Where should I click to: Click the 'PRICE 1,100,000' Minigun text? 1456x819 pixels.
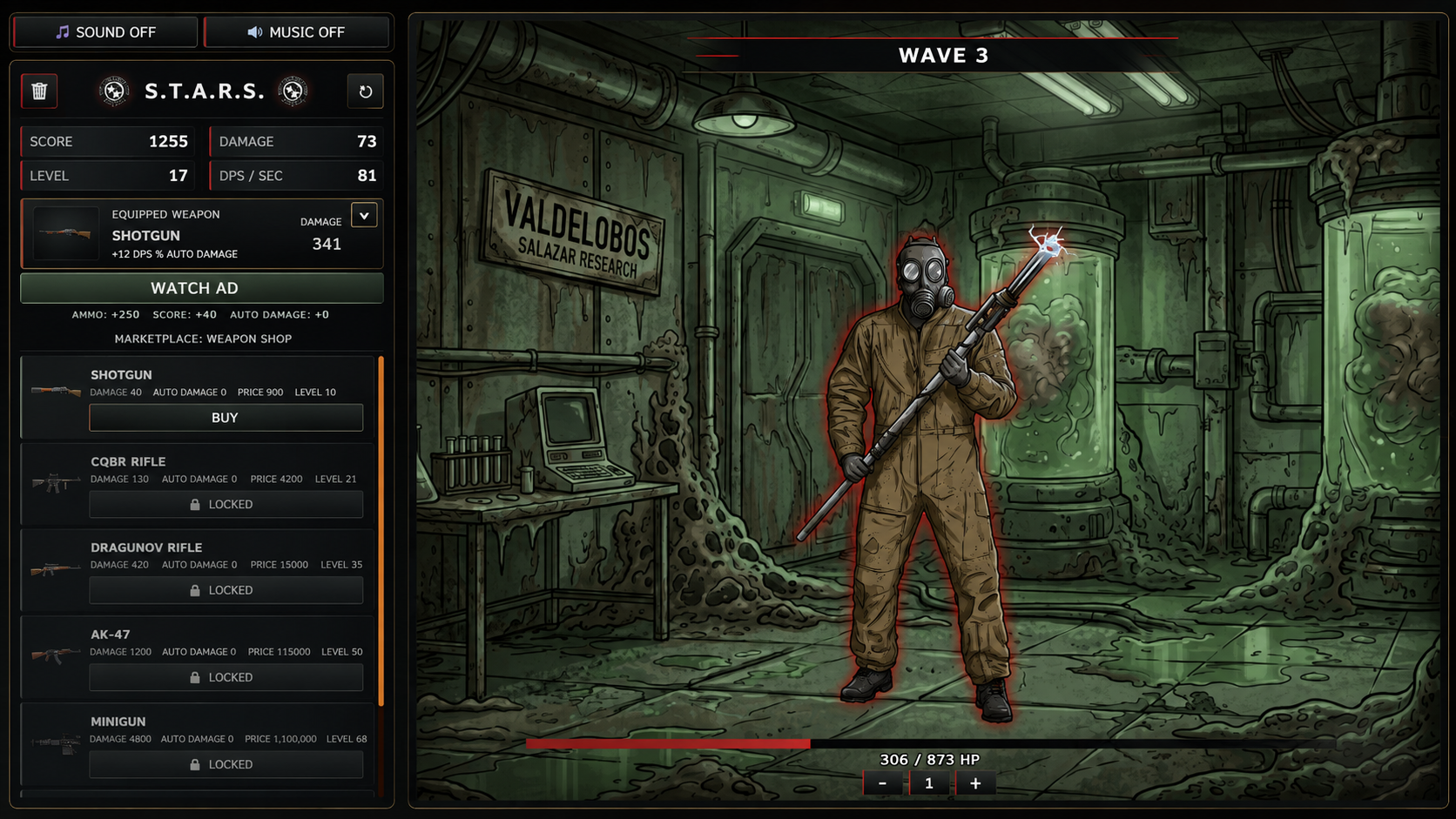pos(280,739)
